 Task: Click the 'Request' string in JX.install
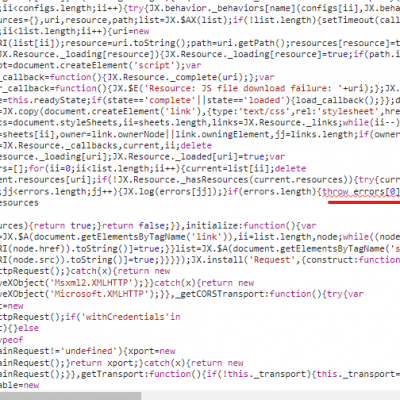(272, 260)
